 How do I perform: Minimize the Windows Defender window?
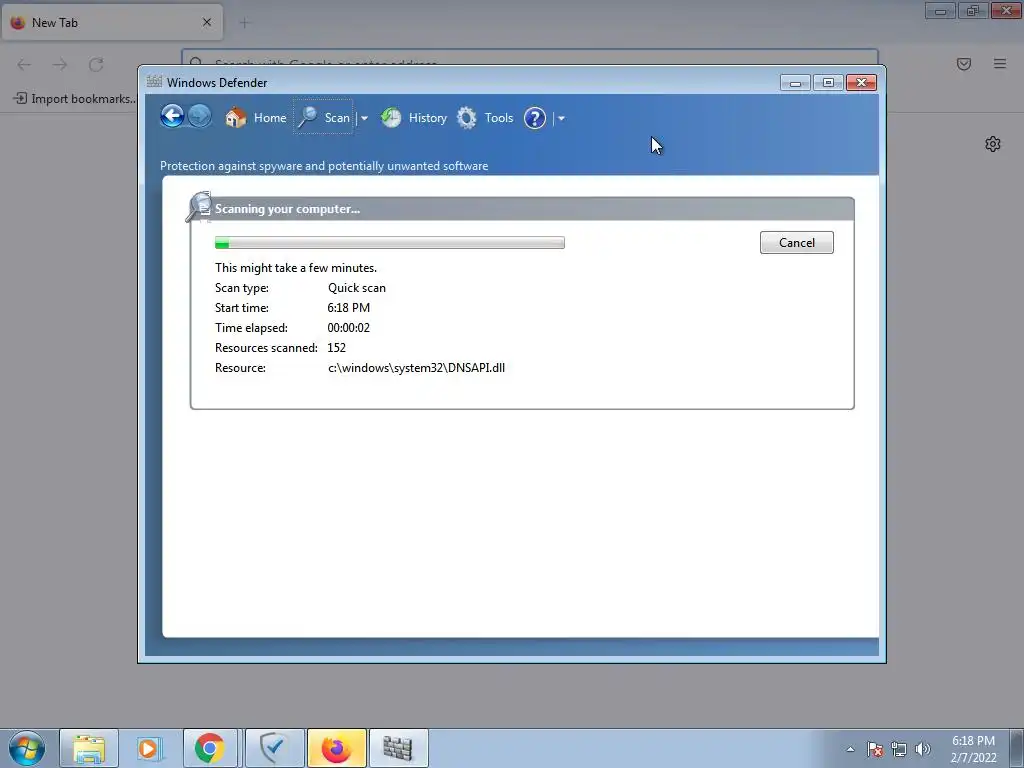(795, 83)
